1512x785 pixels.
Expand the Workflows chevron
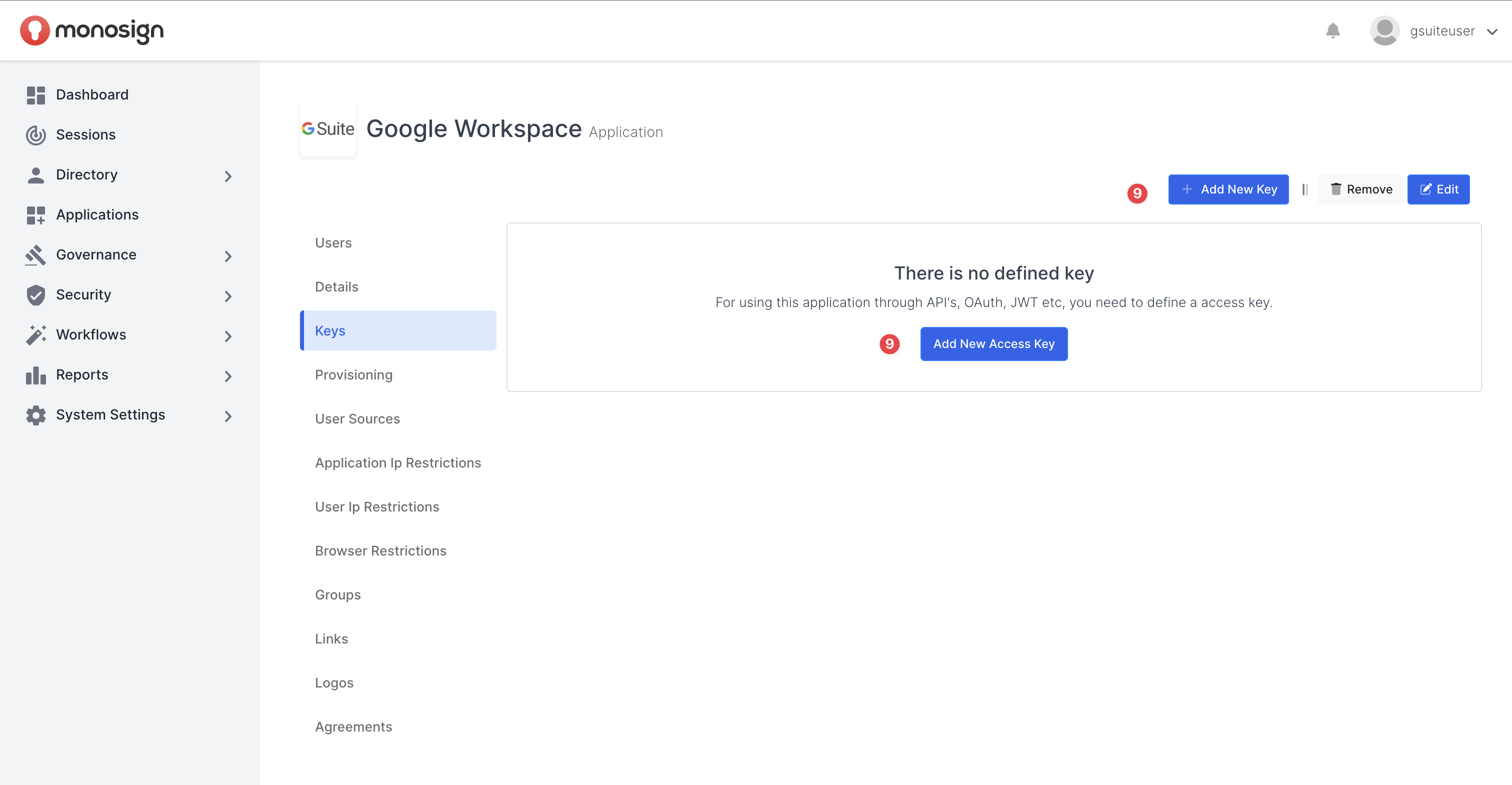pos(228,336)
